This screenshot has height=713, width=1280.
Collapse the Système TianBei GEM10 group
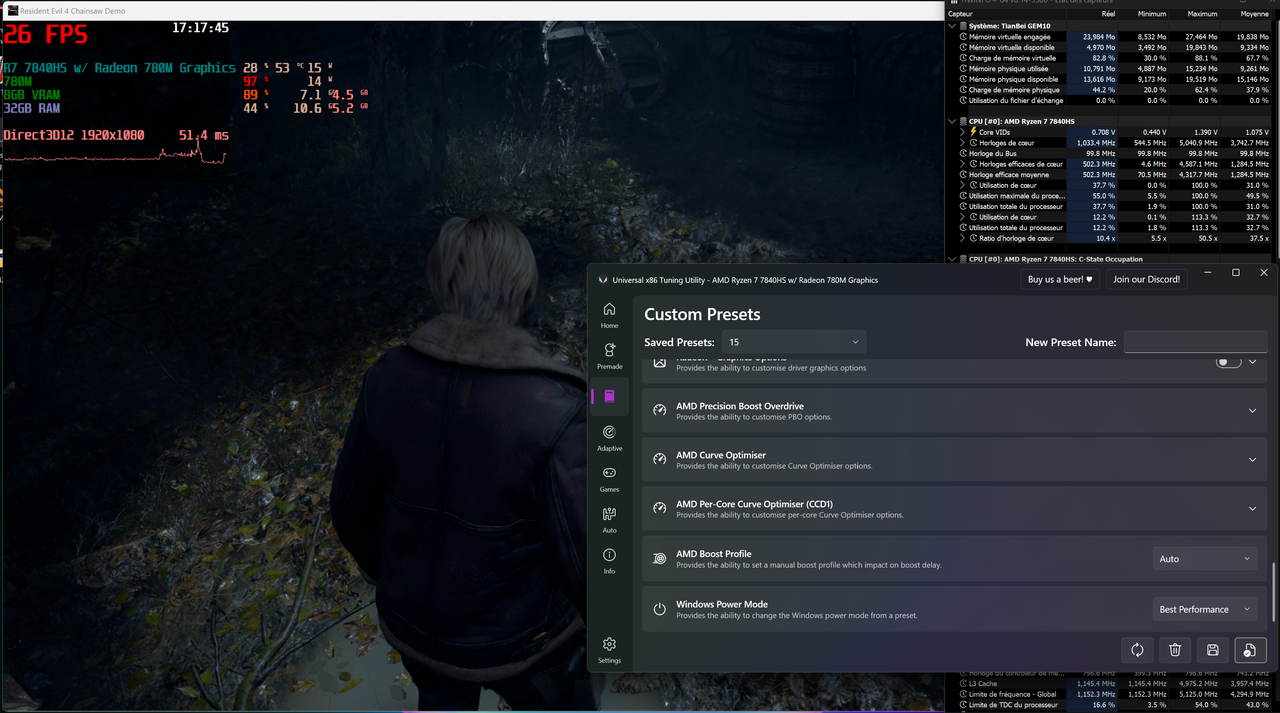click(952, 26)
